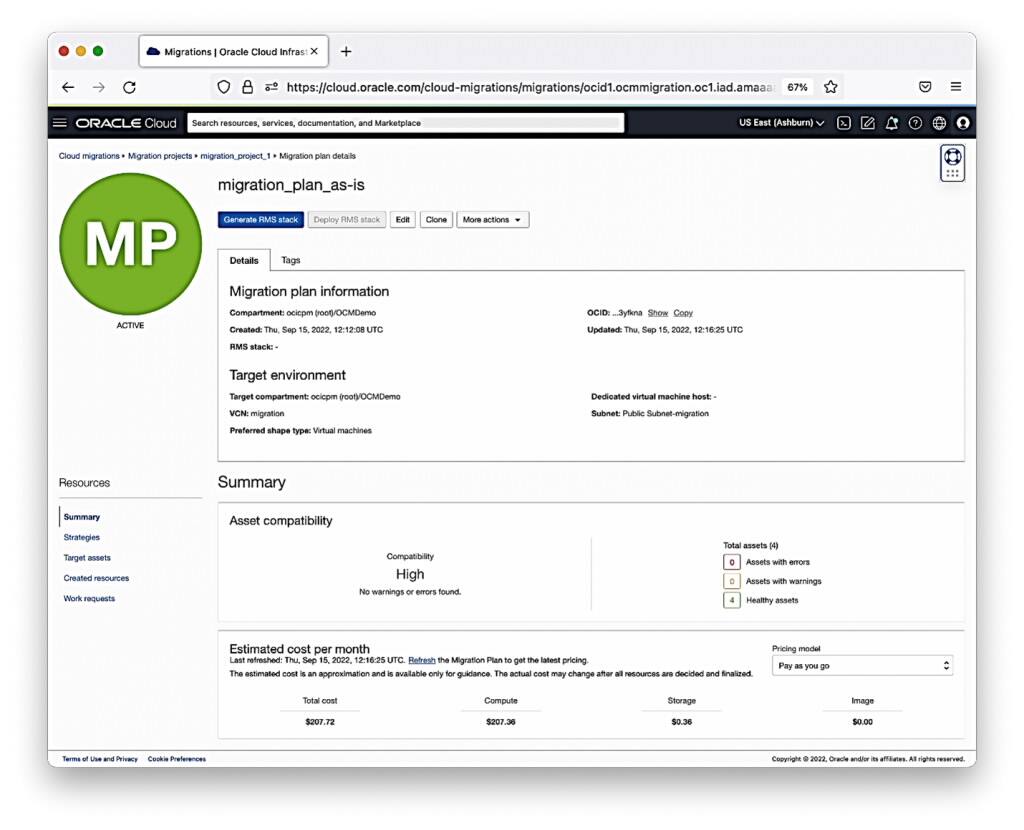Copy the migration plan OCID

point(683,312)
